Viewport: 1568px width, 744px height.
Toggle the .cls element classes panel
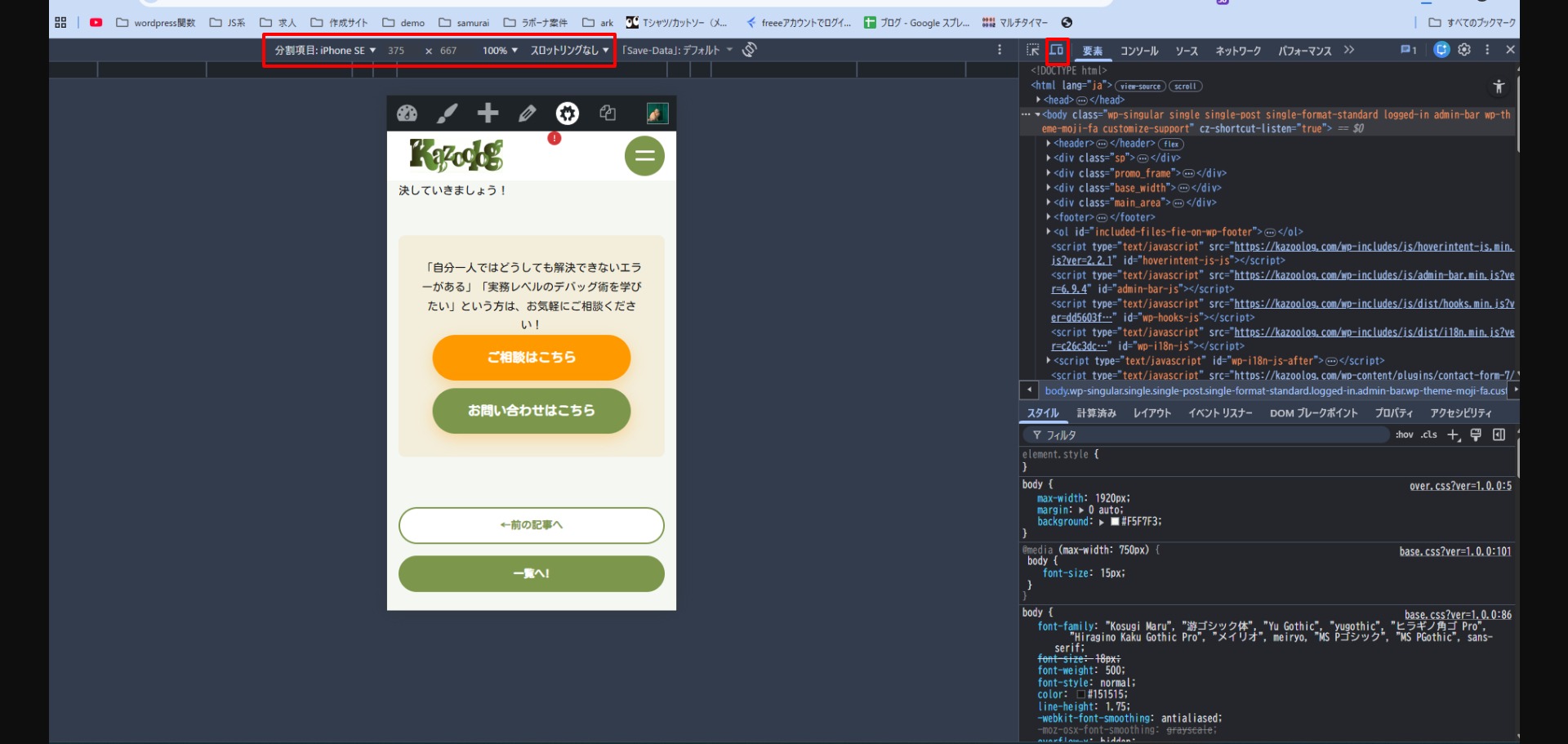(x=1428, y=435)
